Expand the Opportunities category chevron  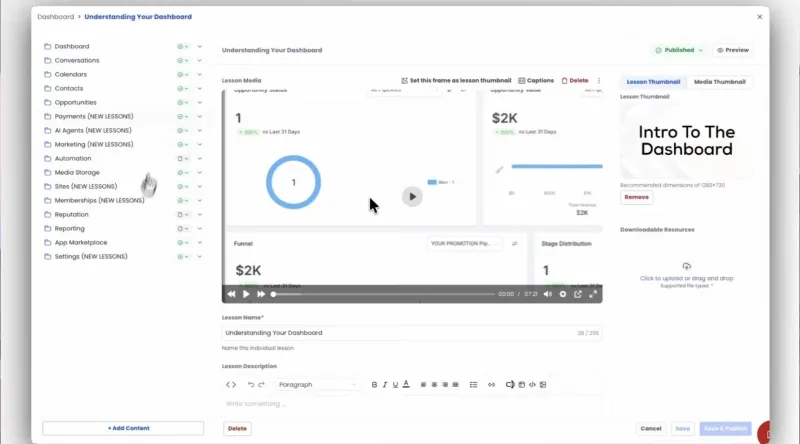(x=199, y=103)
